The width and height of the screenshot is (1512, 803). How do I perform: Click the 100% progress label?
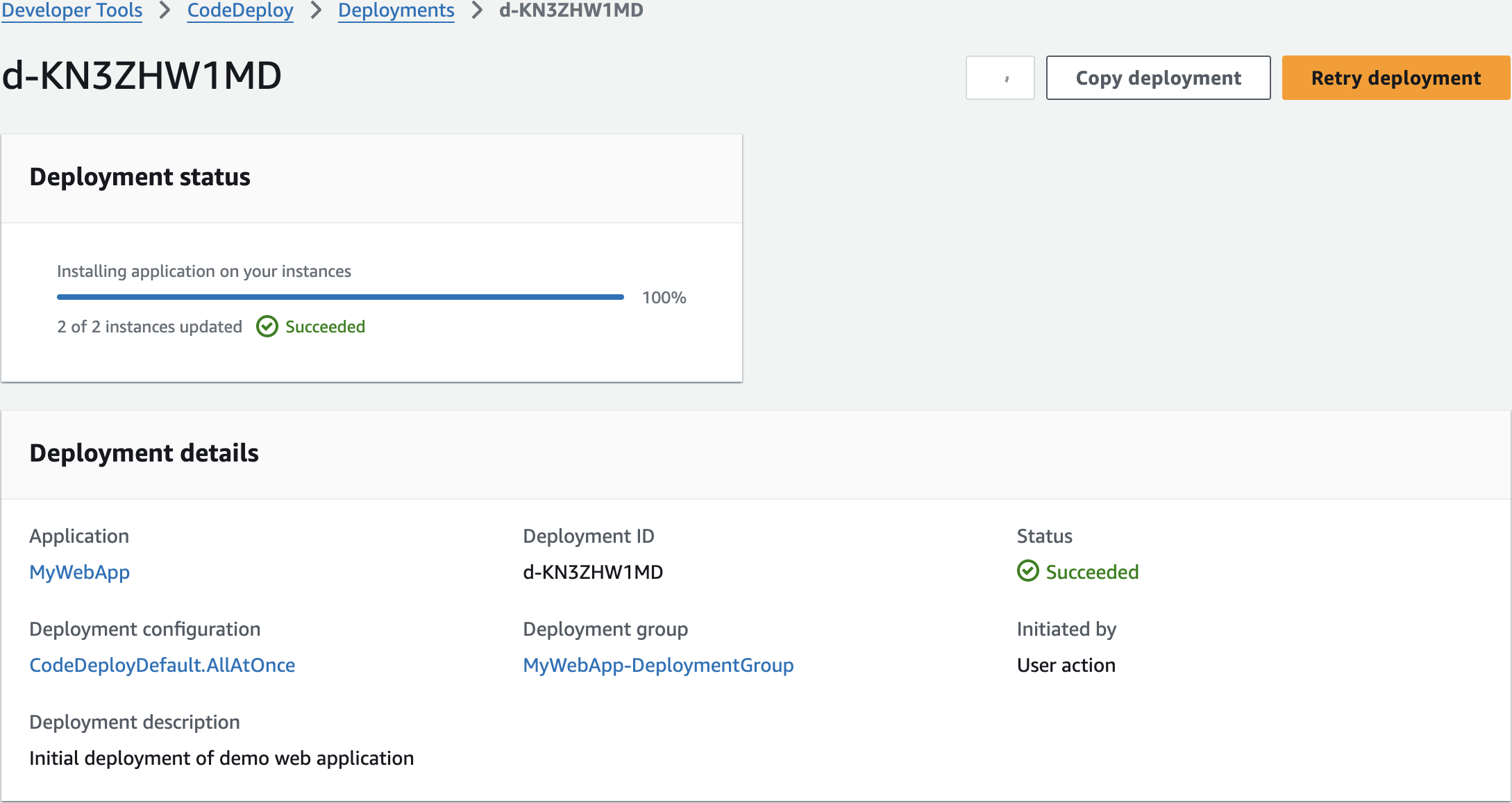[x=664, y=298]
